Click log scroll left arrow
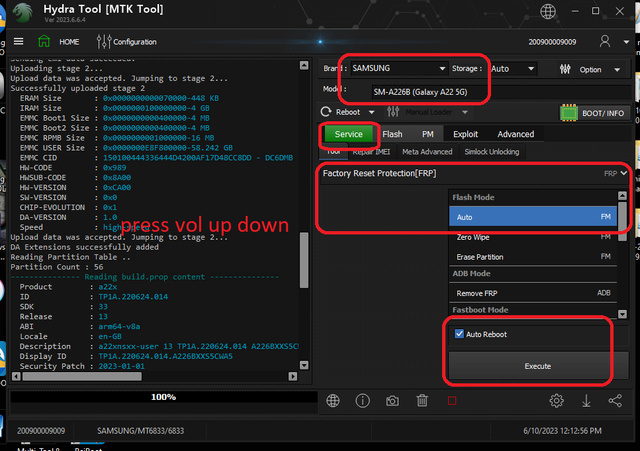 click(16, 376)
